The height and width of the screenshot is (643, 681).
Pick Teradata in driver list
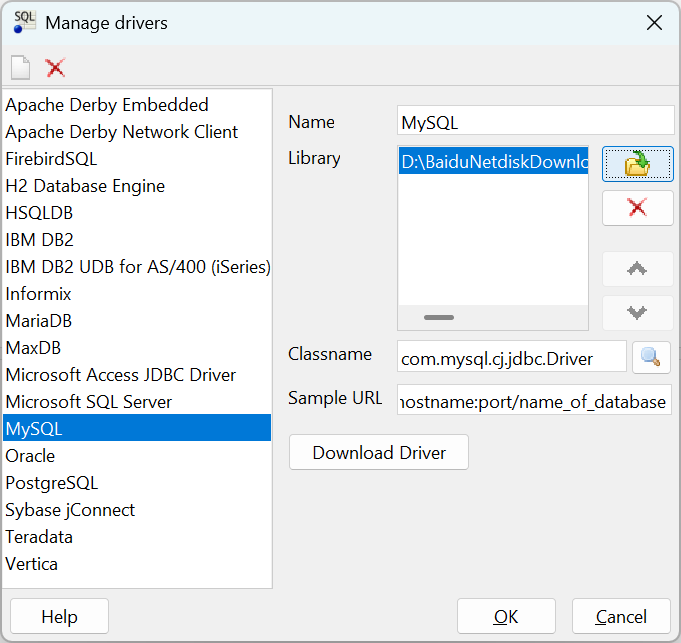tap(137, 537)
